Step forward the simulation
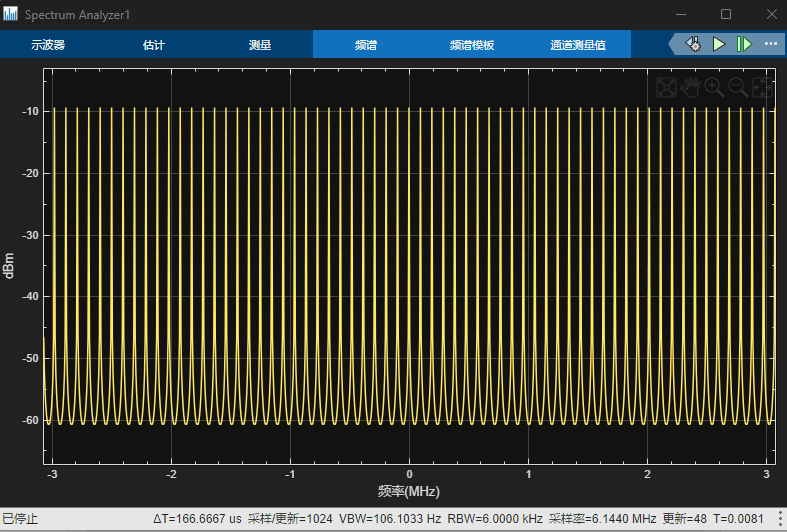This screenshot has width=787, height=532. 744,44
